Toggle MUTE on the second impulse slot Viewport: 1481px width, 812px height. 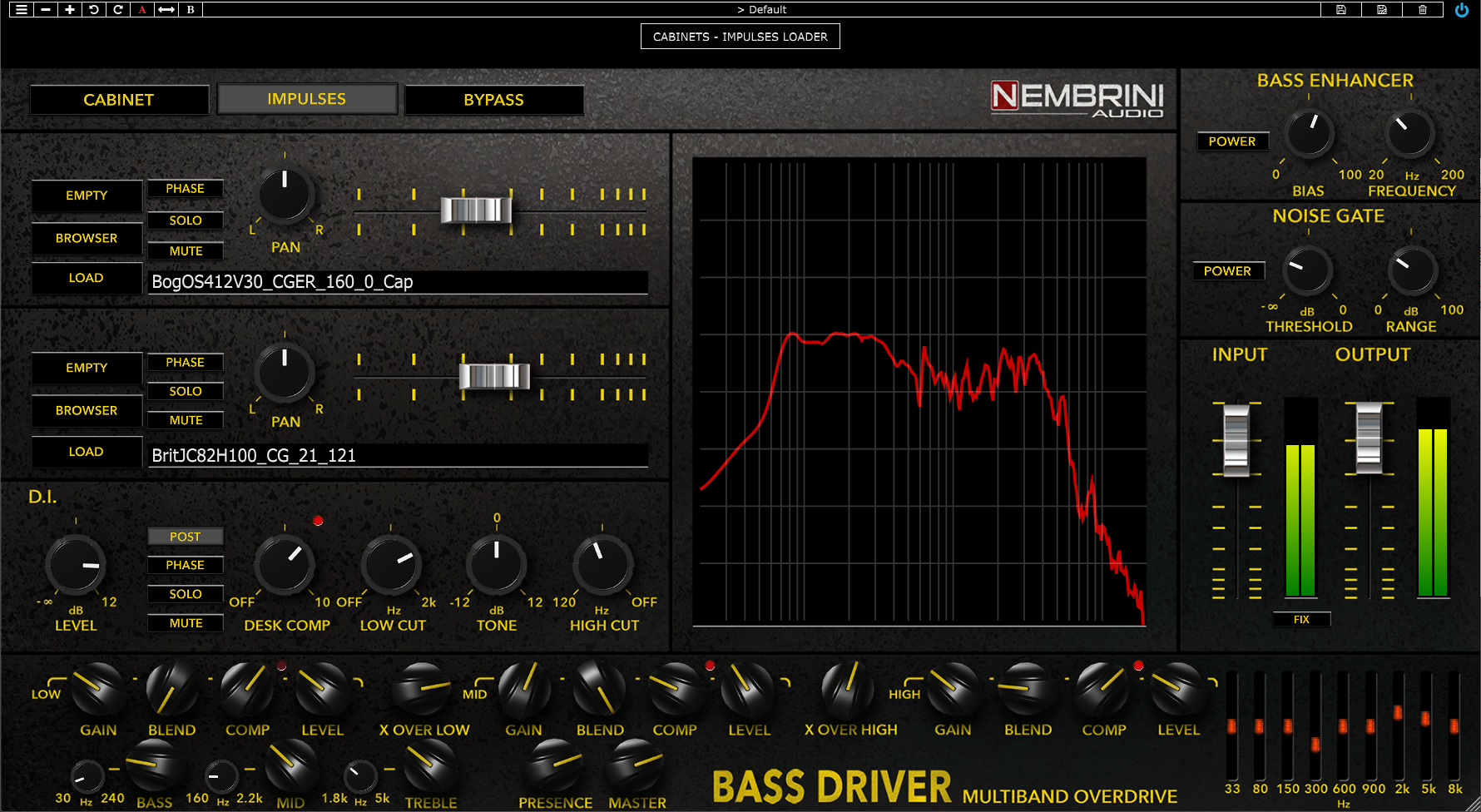[x=186, y=421]
